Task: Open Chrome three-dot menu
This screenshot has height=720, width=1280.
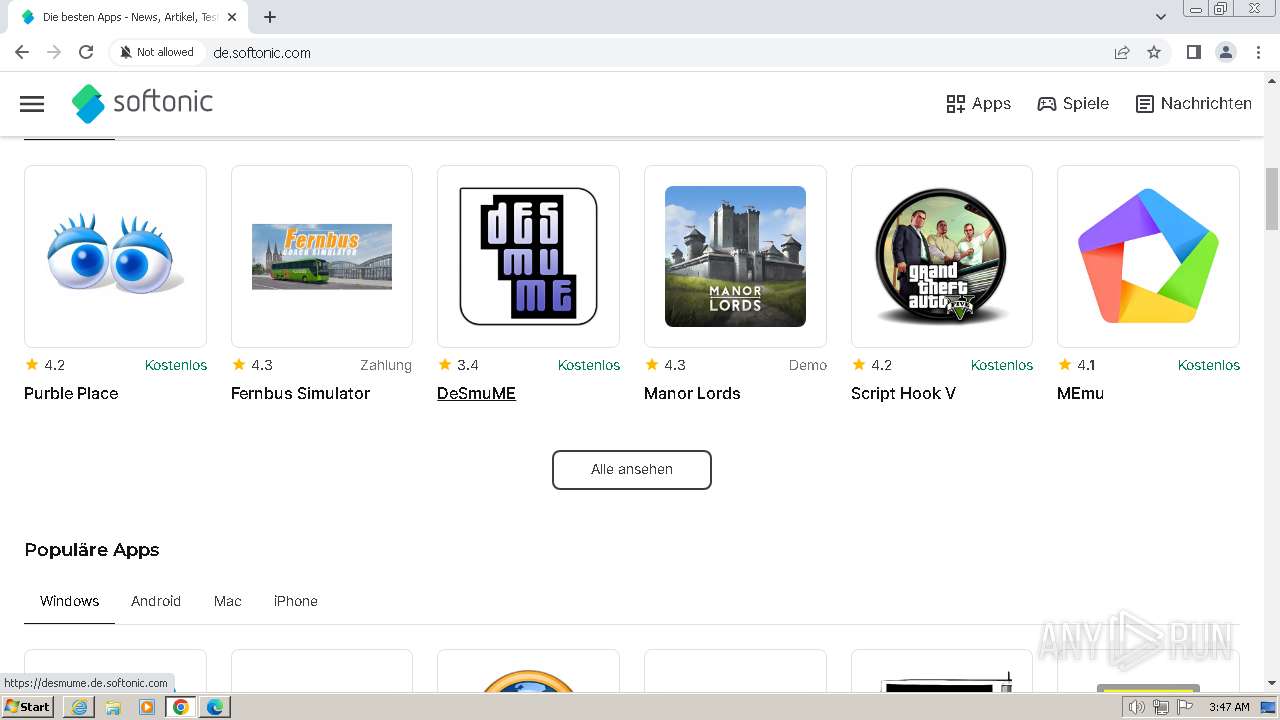Action: (x=1259, y=52)
